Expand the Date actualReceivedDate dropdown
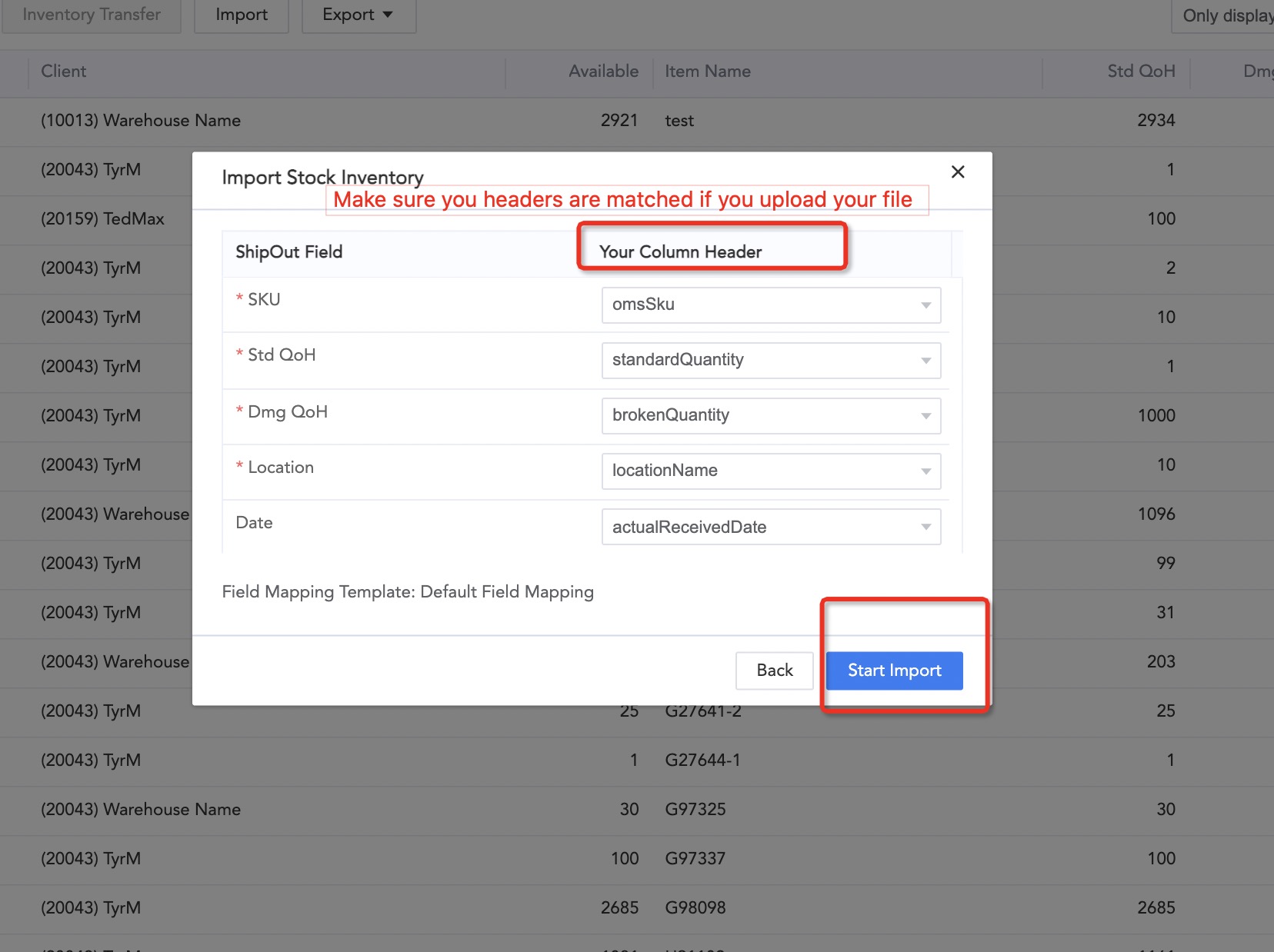Viewport: 1274px width, 952px height. click(771, 527)
